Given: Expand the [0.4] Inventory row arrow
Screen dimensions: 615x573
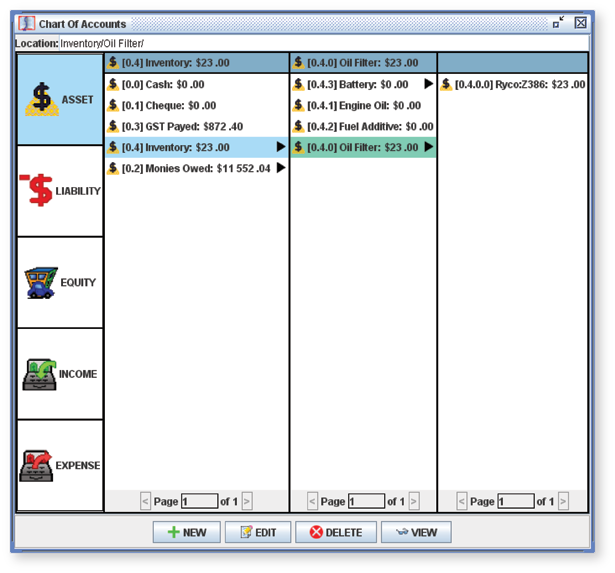Looking at the screenshot, I should pos(281,147).
